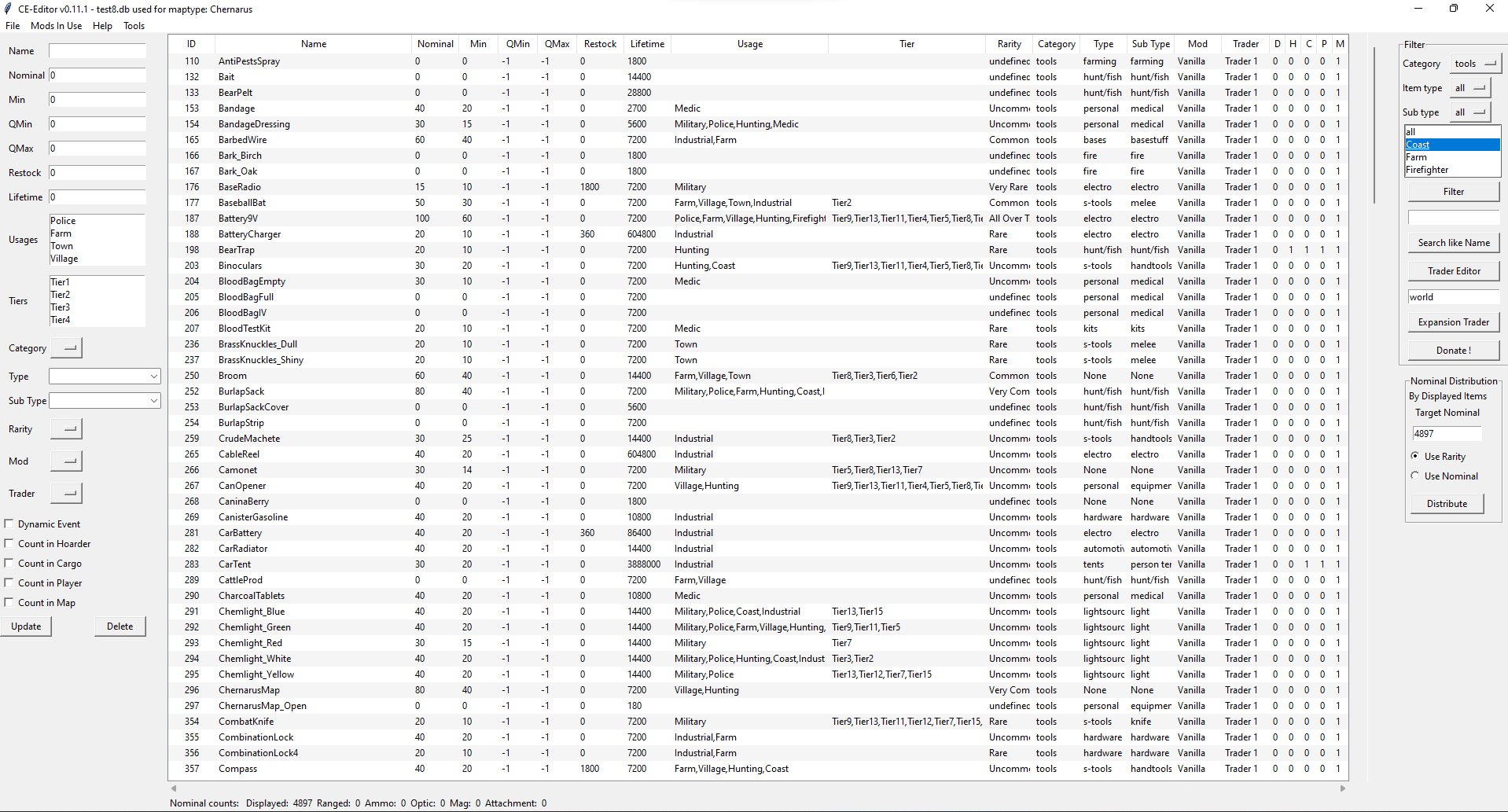Viewport: 1508px width, 812px height.
Task: Select Police in the Usages list
Action: (x=97, y=221)
